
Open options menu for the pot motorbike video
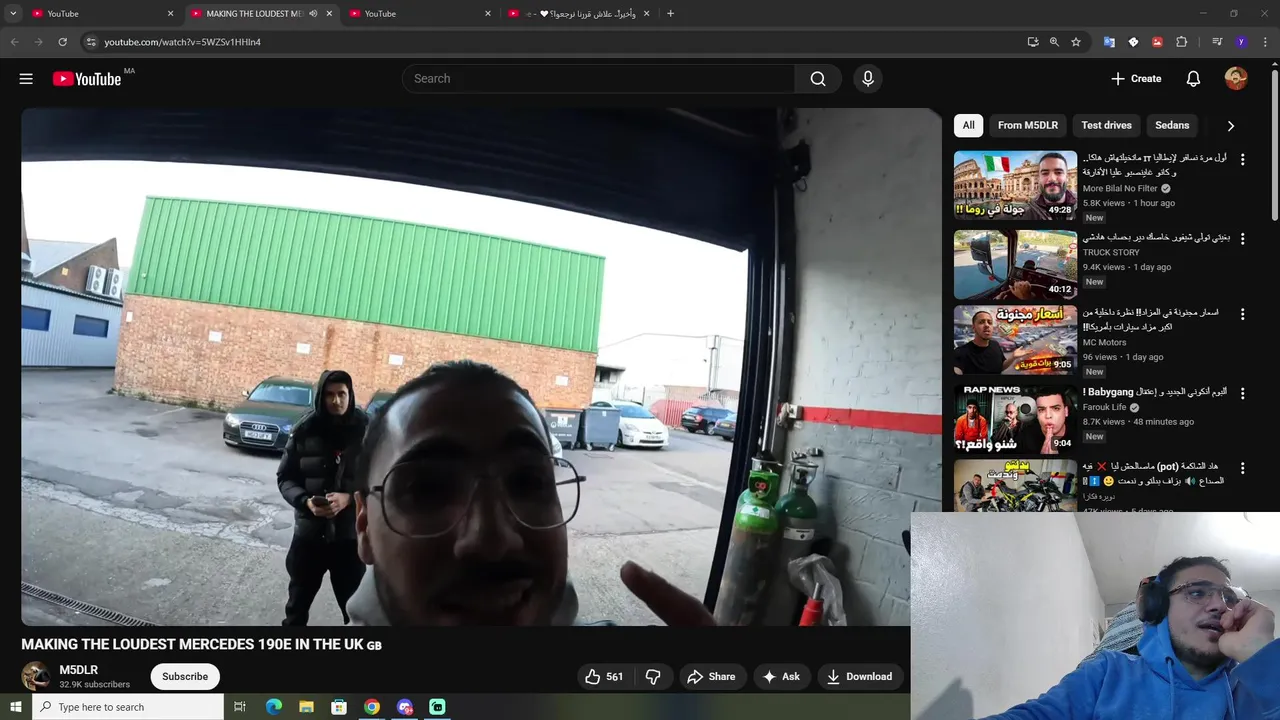point(1243,468)
